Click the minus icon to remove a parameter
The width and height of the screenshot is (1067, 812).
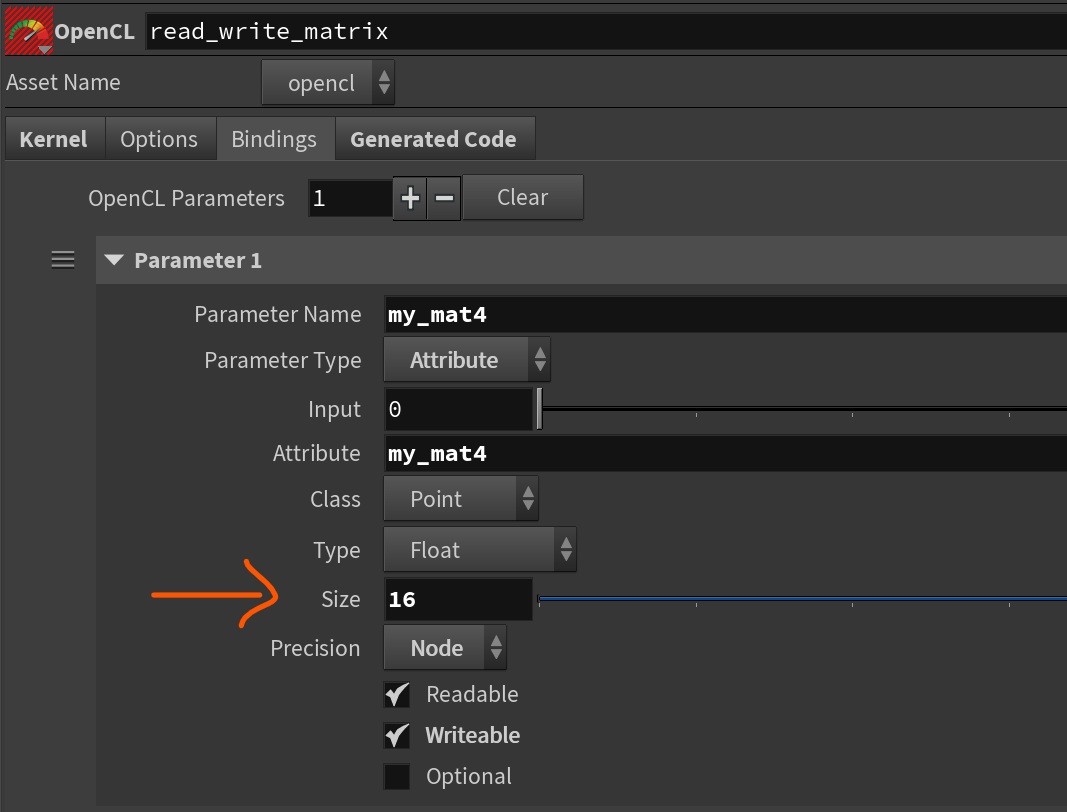(443, 198)
